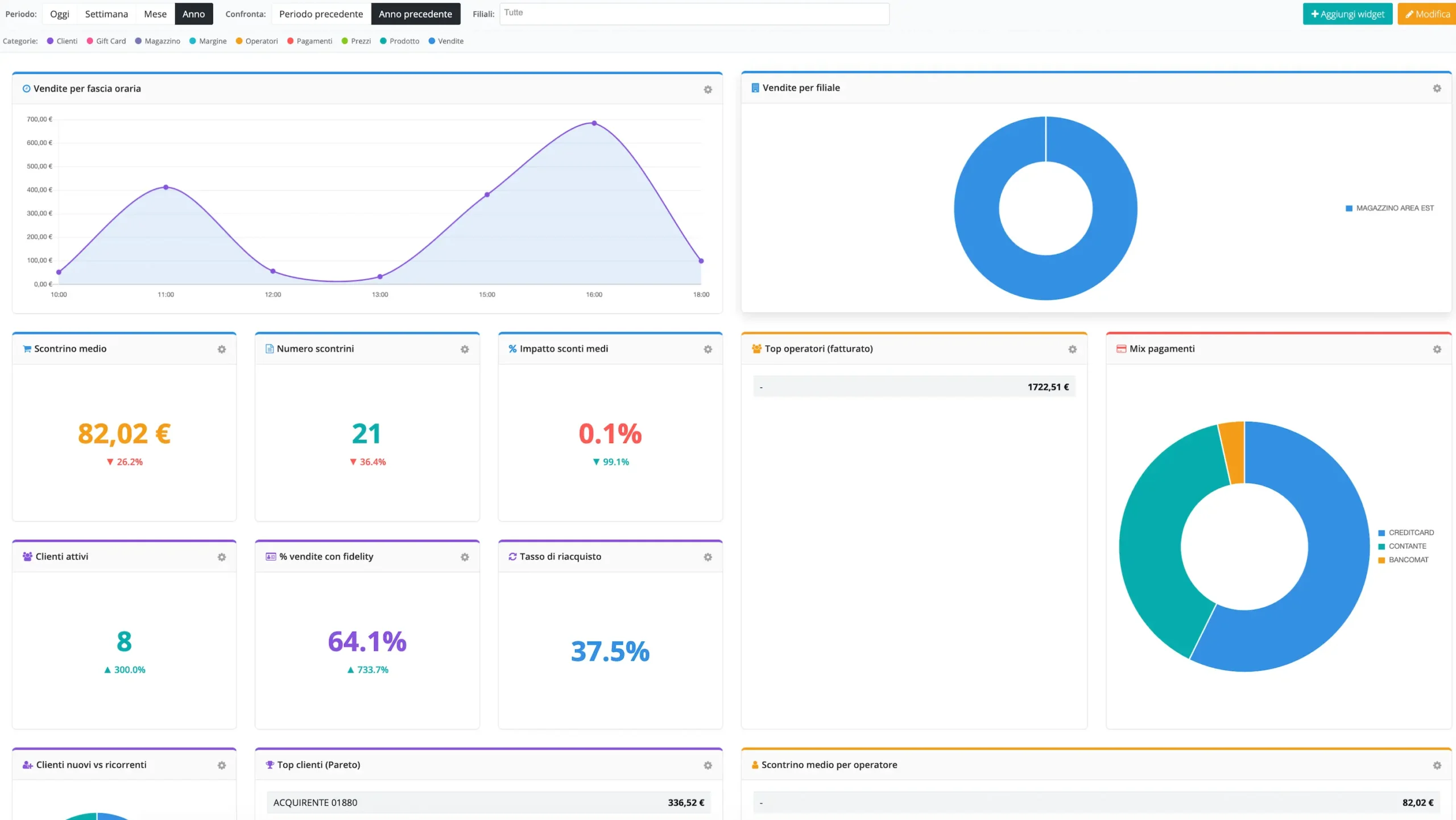Viewport: 1456px width, 820px height.
Task: Select the Mese period tab
Action: coord(155,14)
